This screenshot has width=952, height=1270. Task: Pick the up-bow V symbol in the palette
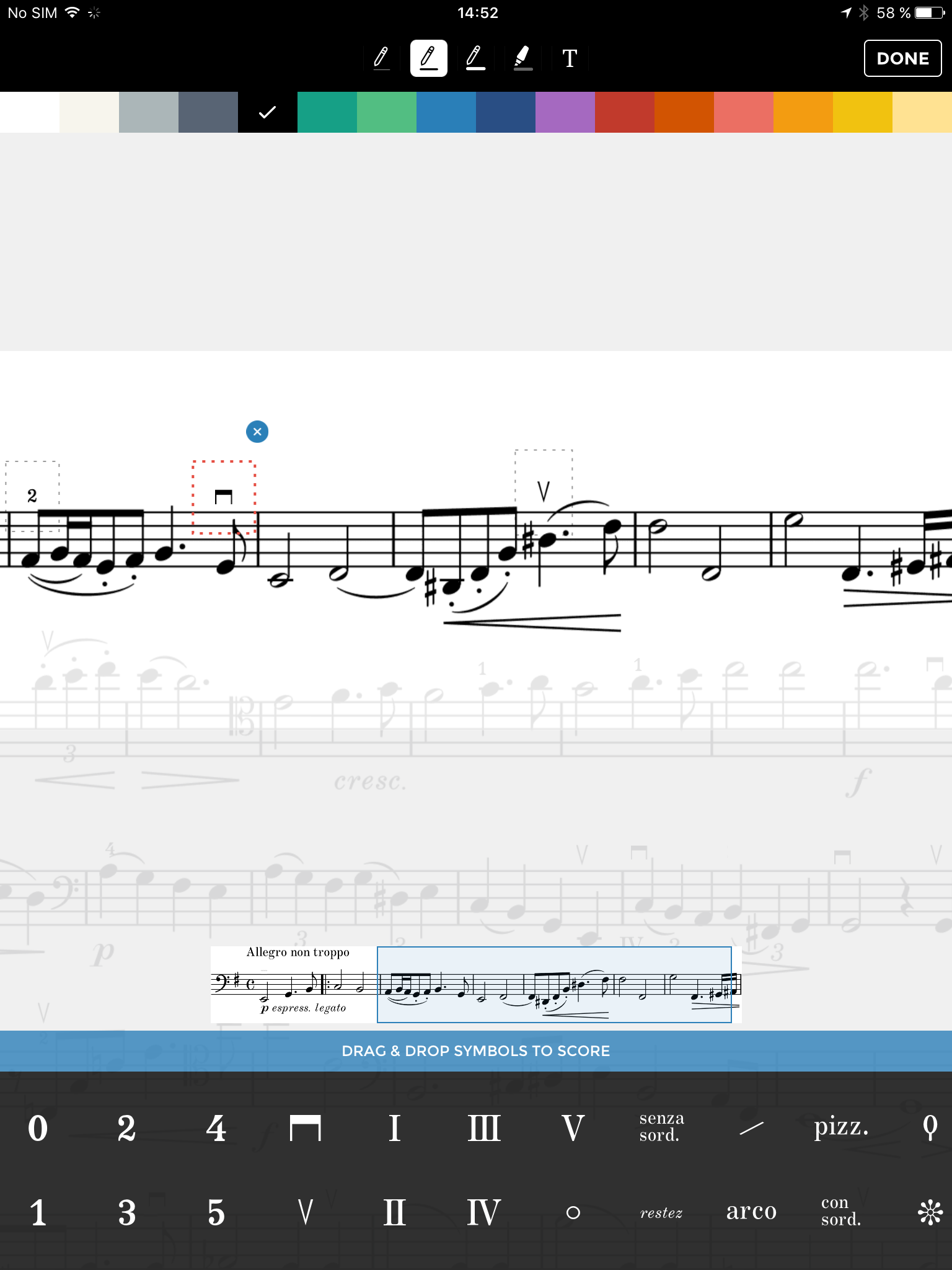click(x=306, y=1212)
